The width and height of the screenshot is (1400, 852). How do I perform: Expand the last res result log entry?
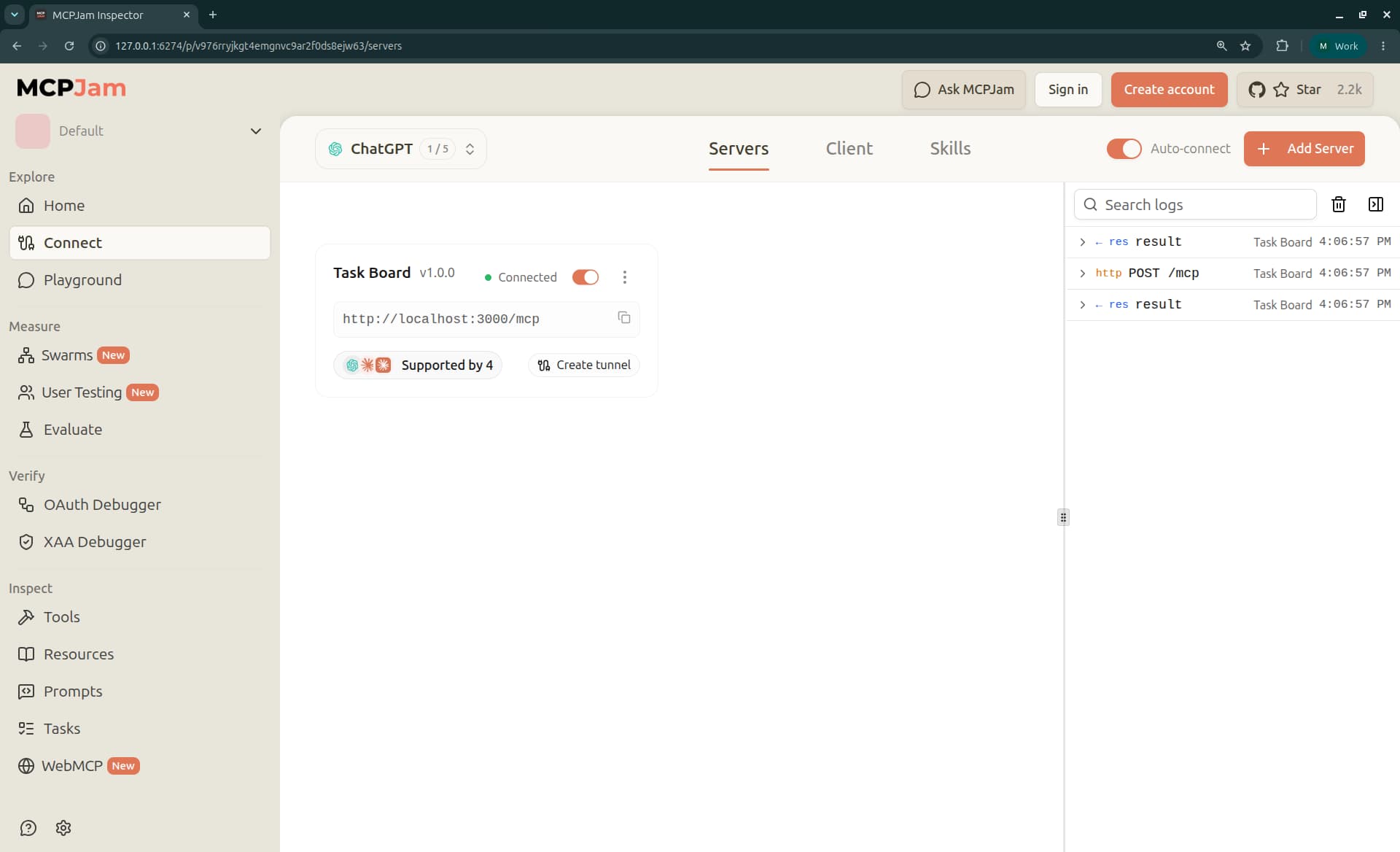[1232, 304]
